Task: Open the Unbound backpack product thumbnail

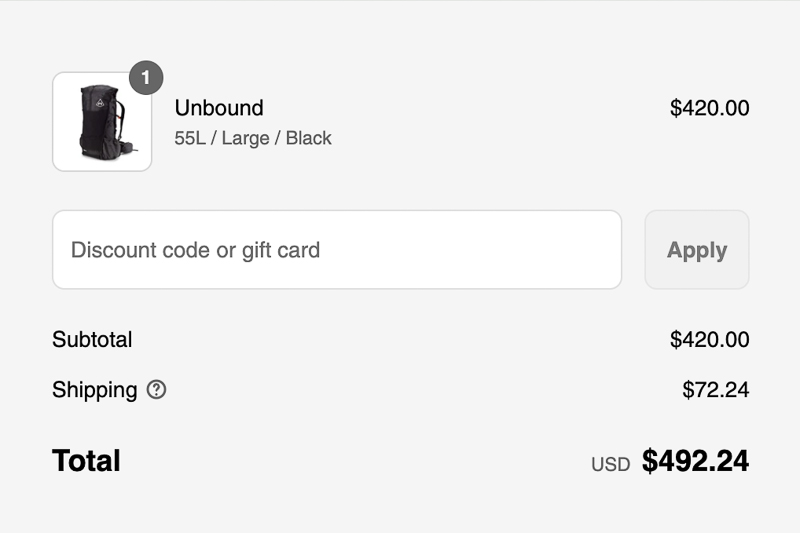Action: (x=102, y=121)
